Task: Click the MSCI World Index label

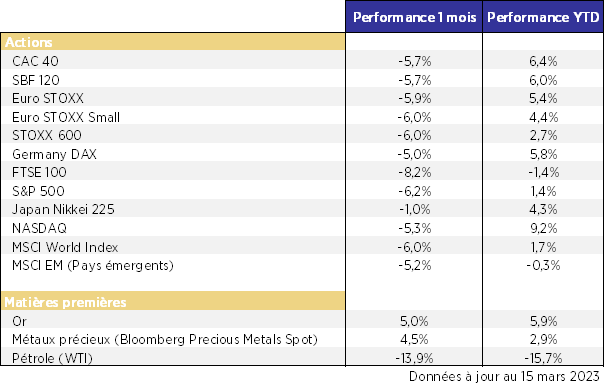Action: pos(65,247)
